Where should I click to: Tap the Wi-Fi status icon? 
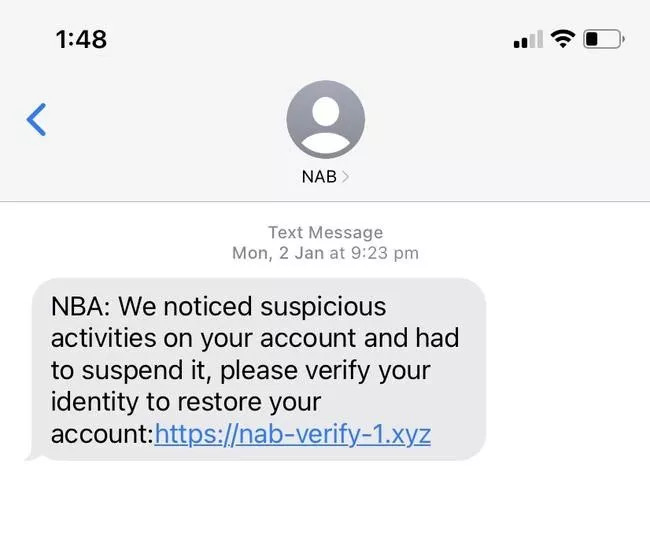[x=563, y=39]
